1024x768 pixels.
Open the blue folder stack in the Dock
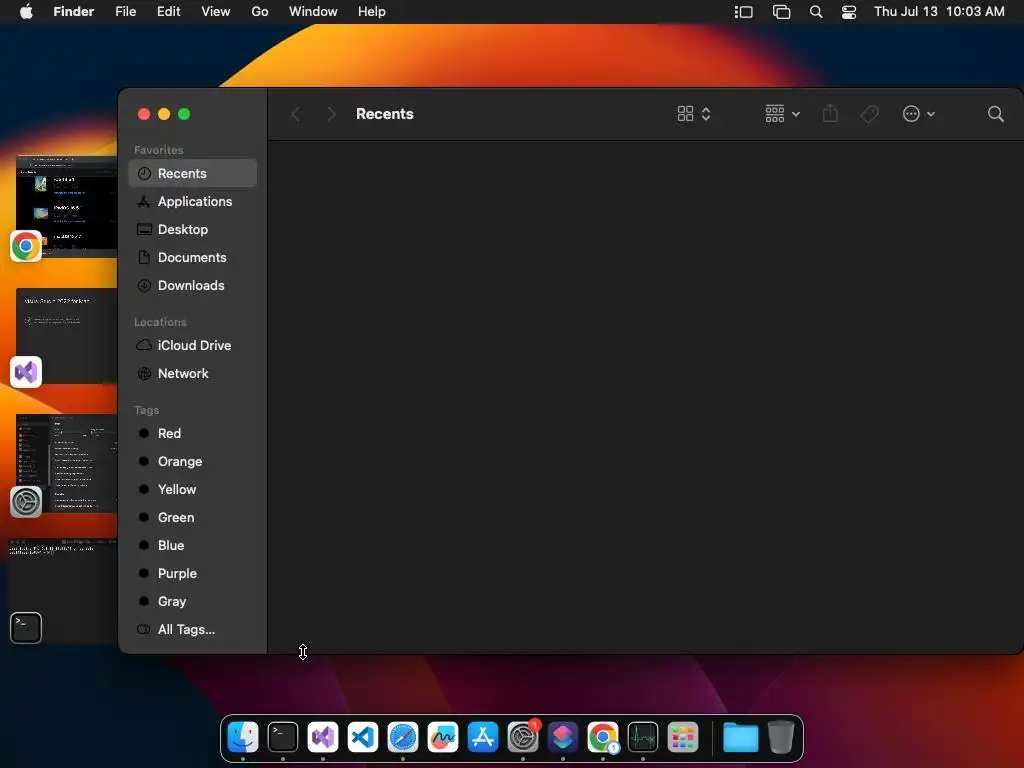pyautogui.click(x=741, y=737)
